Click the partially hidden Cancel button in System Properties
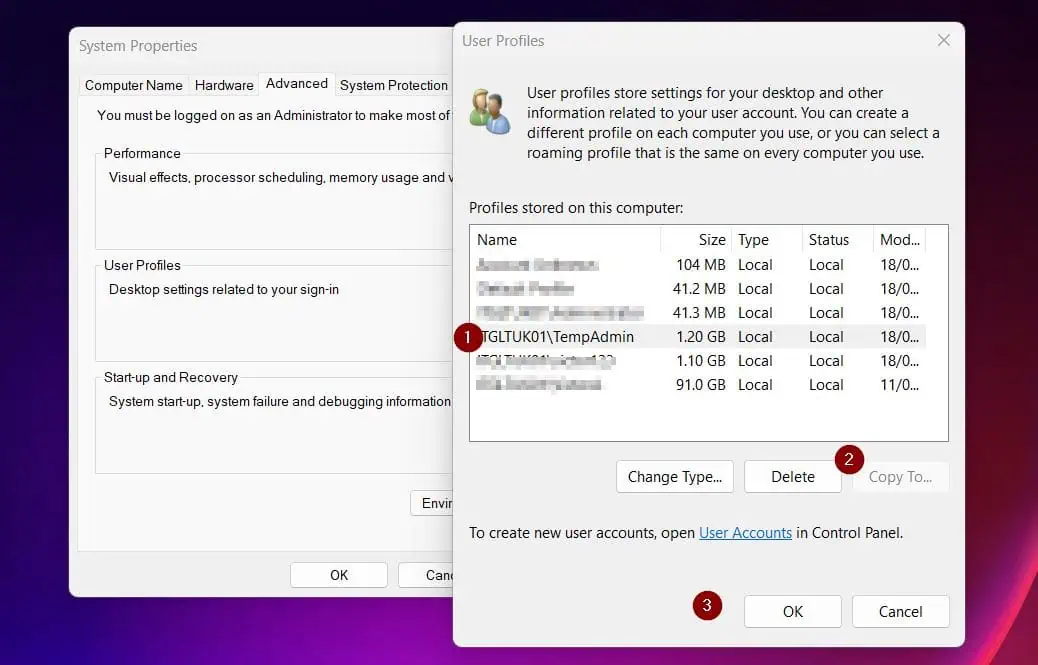The width and height of the screenshot is (1038, 665). click(x=426, y=575)
